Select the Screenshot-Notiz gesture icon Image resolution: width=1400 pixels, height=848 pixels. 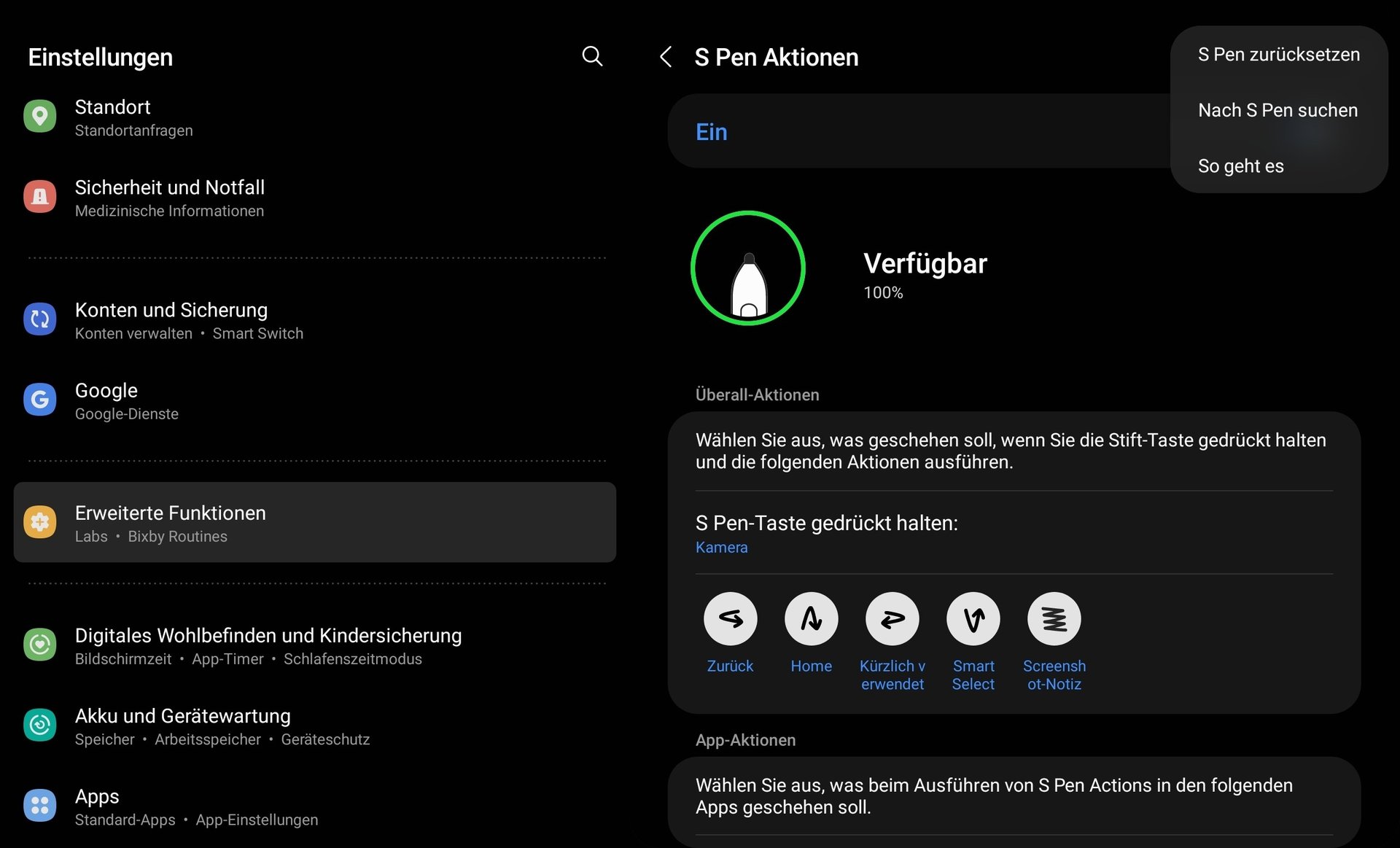1054,618
